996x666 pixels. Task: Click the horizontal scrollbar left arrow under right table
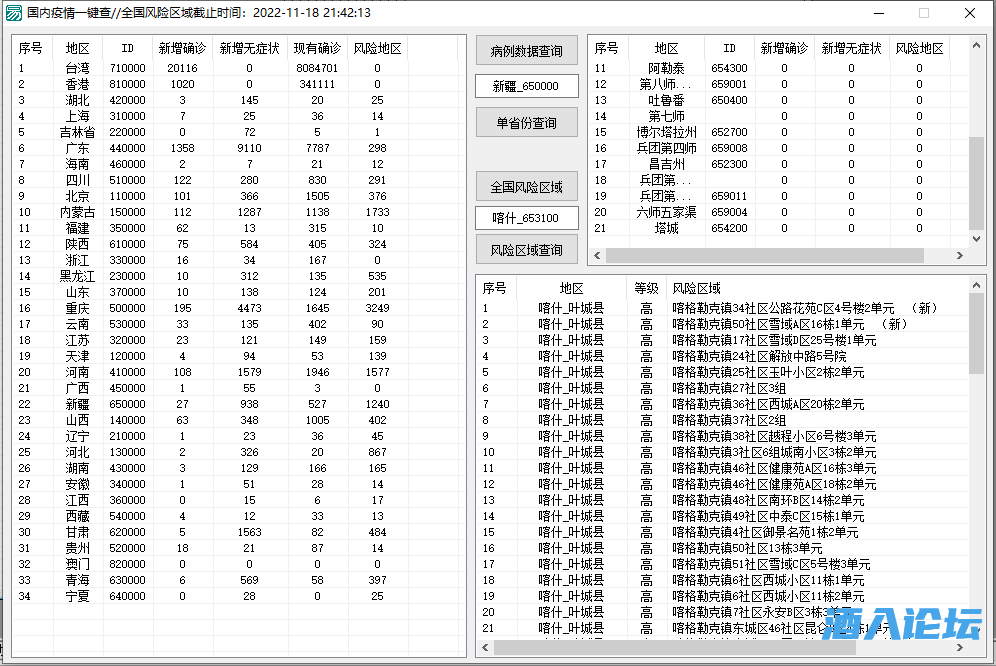point(595,258)
